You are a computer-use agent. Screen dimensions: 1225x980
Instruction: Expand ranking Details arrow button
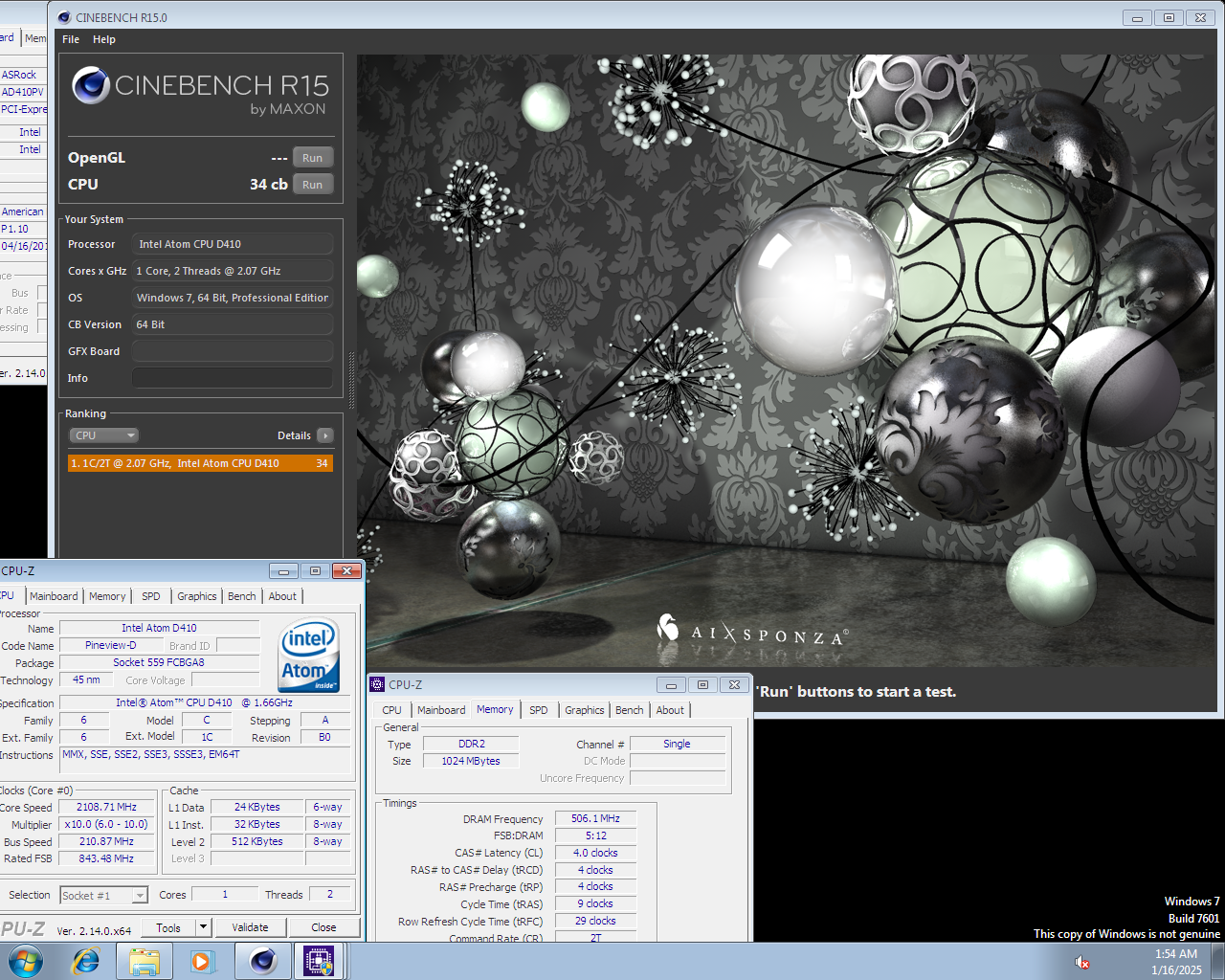pyautogui.click(x=325, y=435)
